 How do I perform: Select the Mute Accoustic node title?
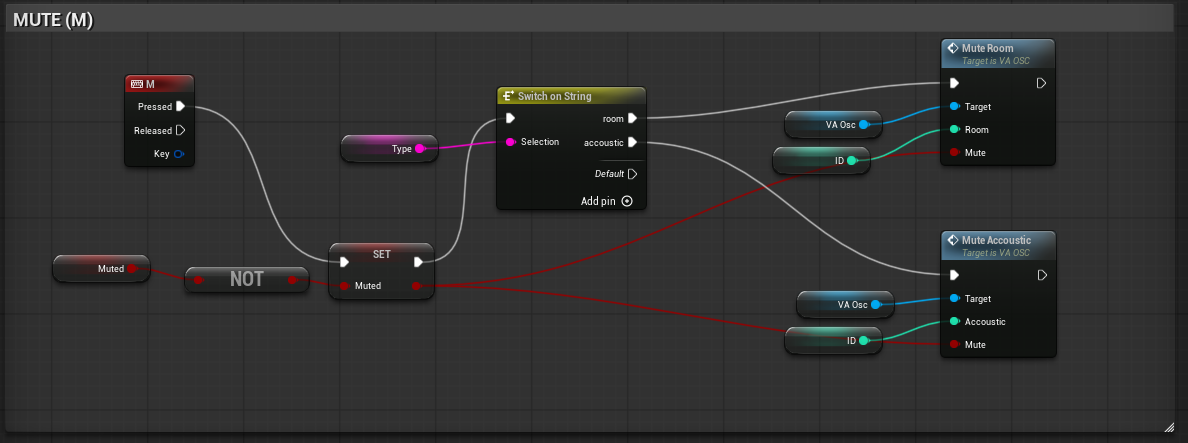click(x=996, y=240)
